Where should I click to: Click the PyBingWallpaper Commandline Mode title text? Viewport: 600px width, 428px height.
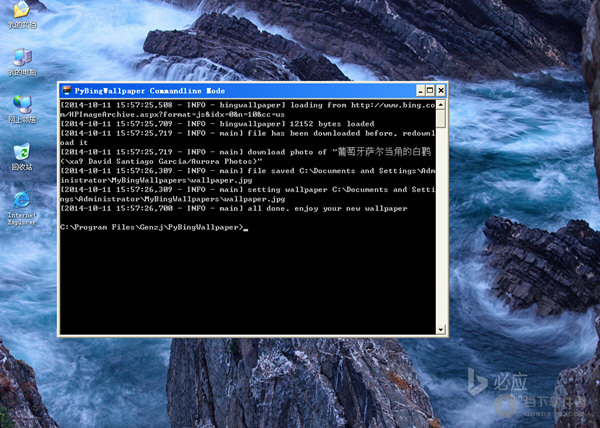click(150, 91)
